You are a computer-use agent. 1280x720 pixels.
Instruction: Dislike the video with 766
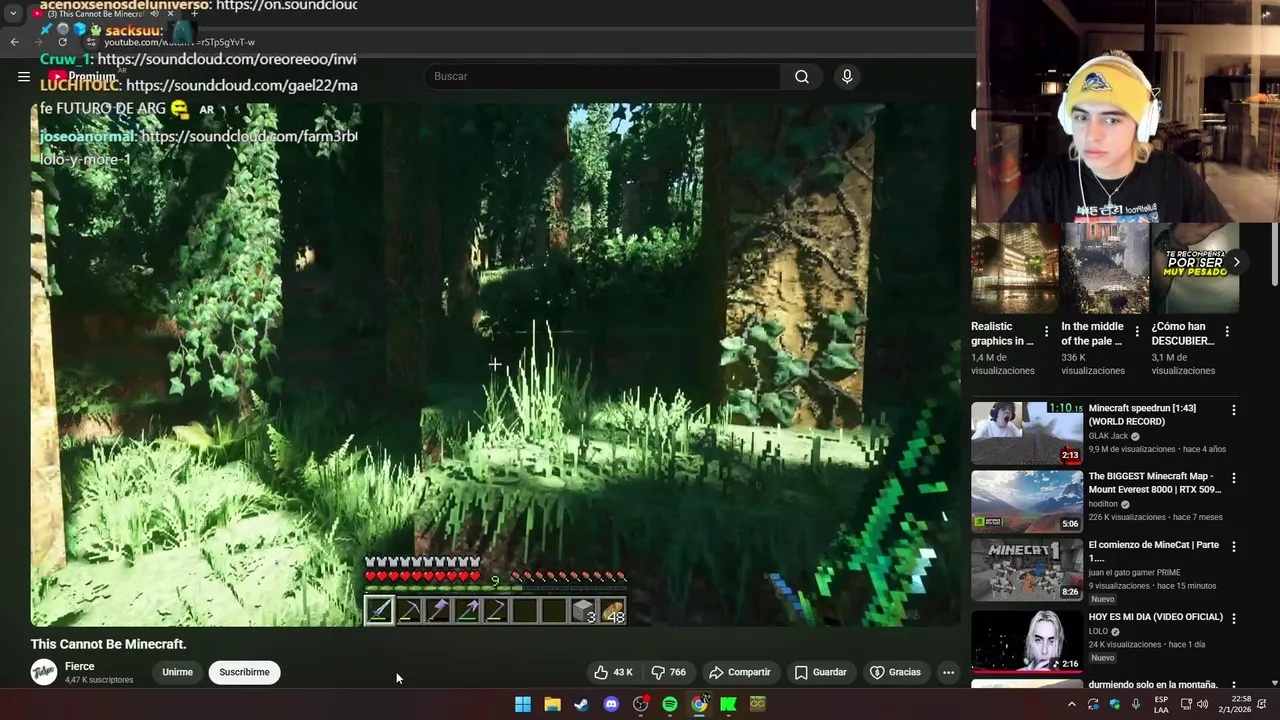point(668,672)
